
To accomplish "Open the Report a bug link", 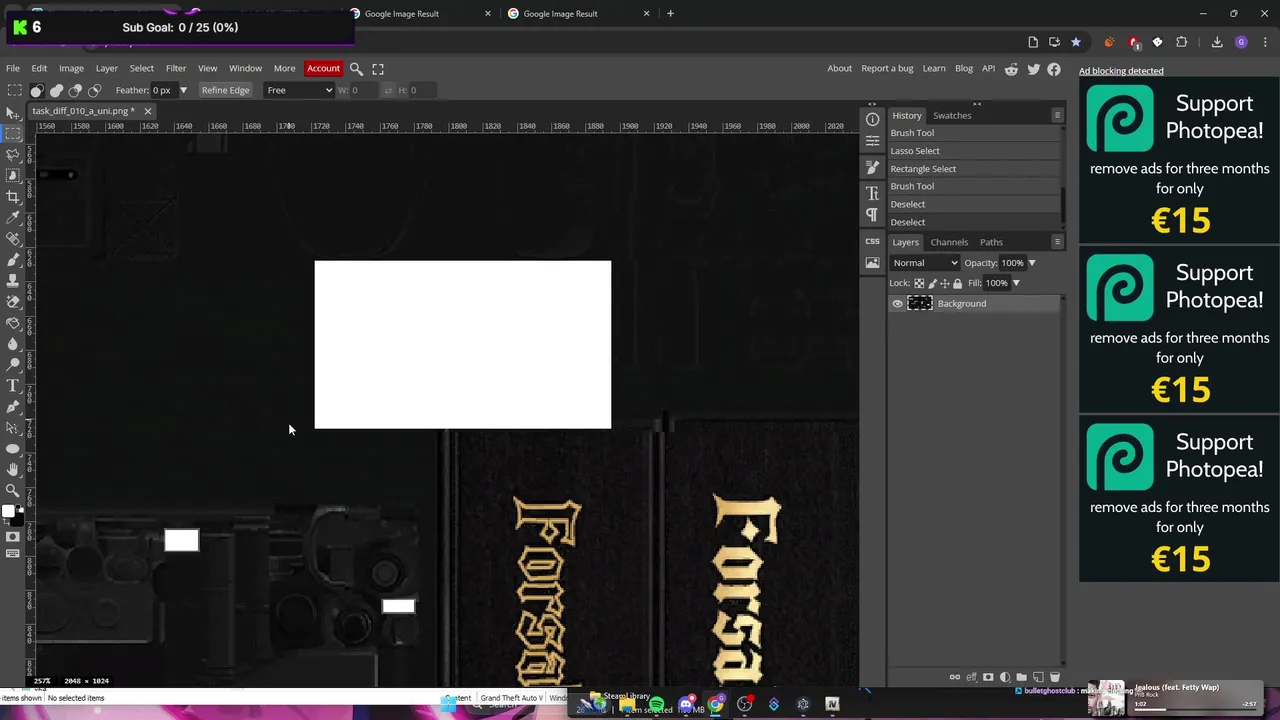I will (x=887, y=69).
